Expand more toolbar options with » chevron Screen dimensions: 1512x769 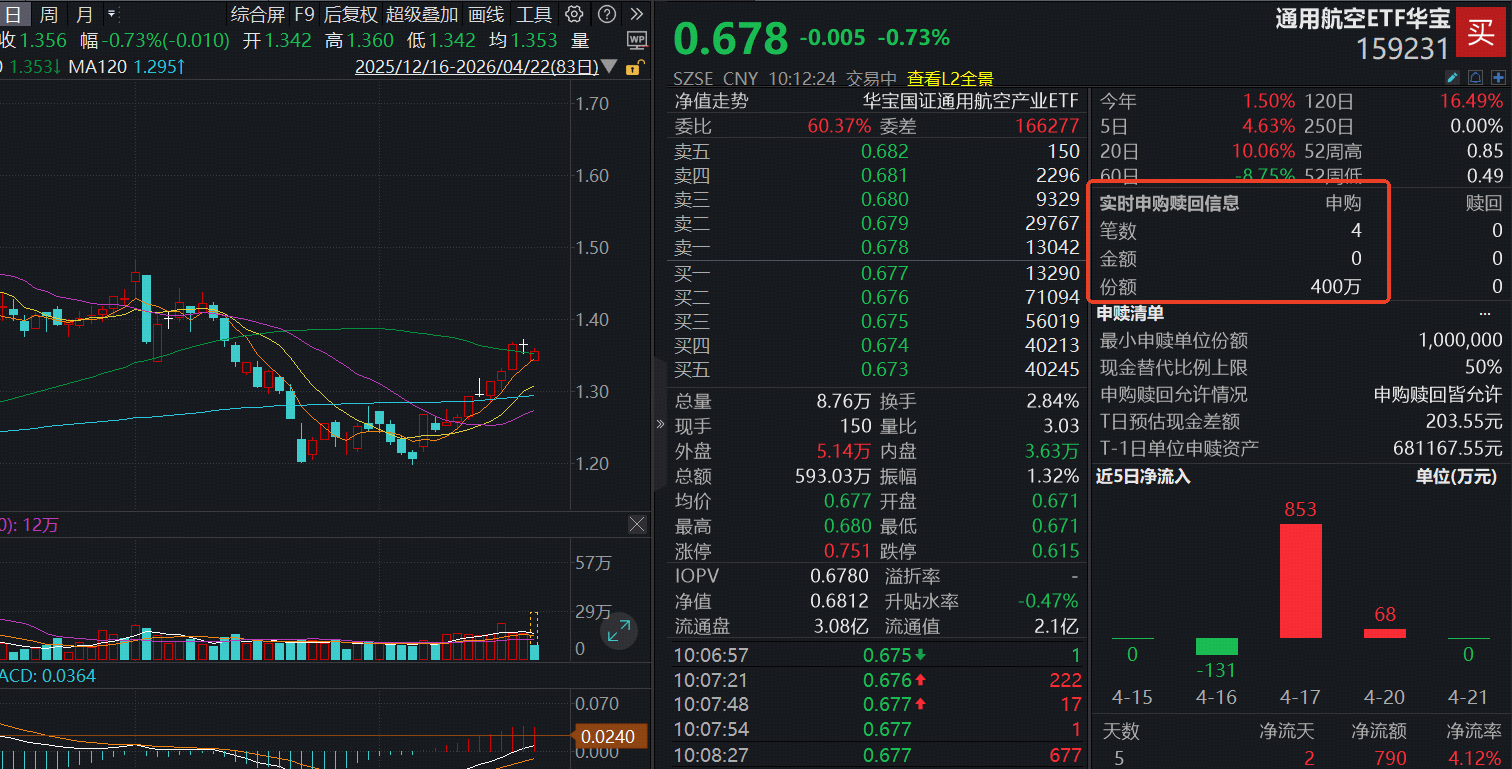(x=637, y=14)
